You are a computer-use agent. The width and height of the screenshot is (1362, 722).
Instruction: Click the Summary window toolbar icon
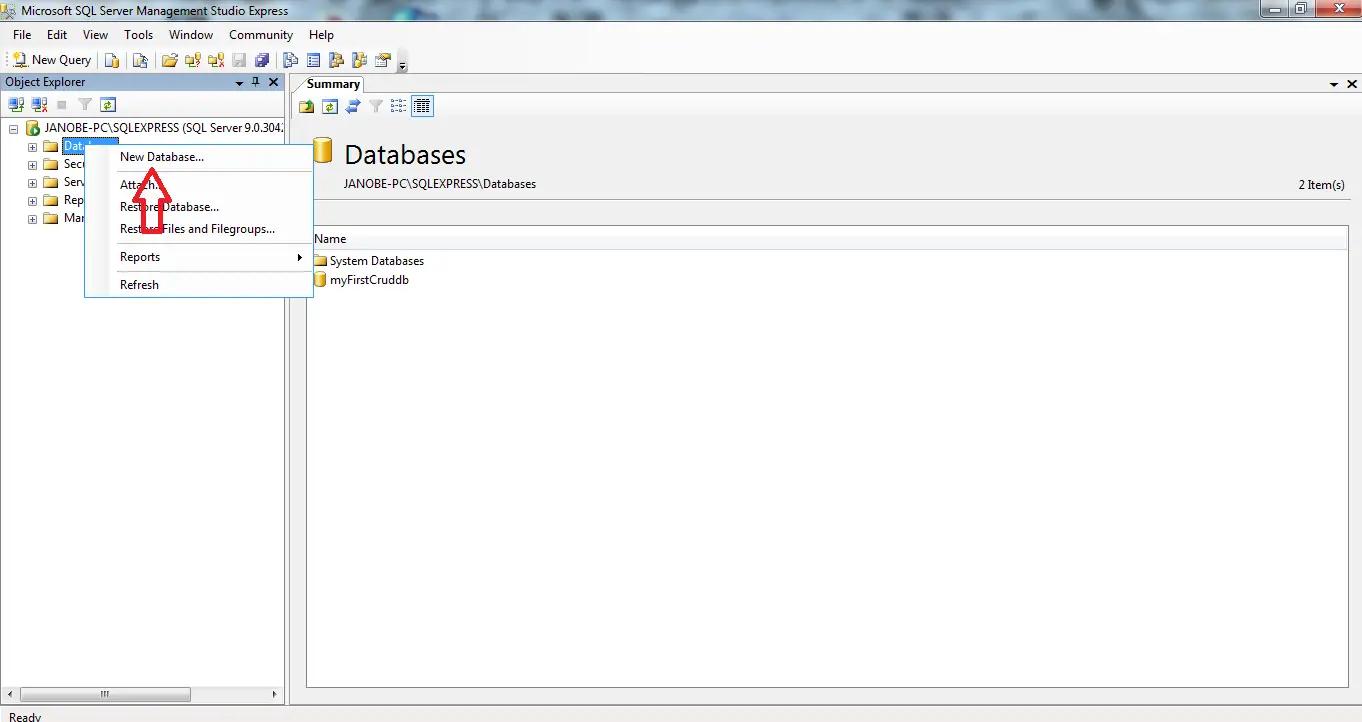coord(314,60)
